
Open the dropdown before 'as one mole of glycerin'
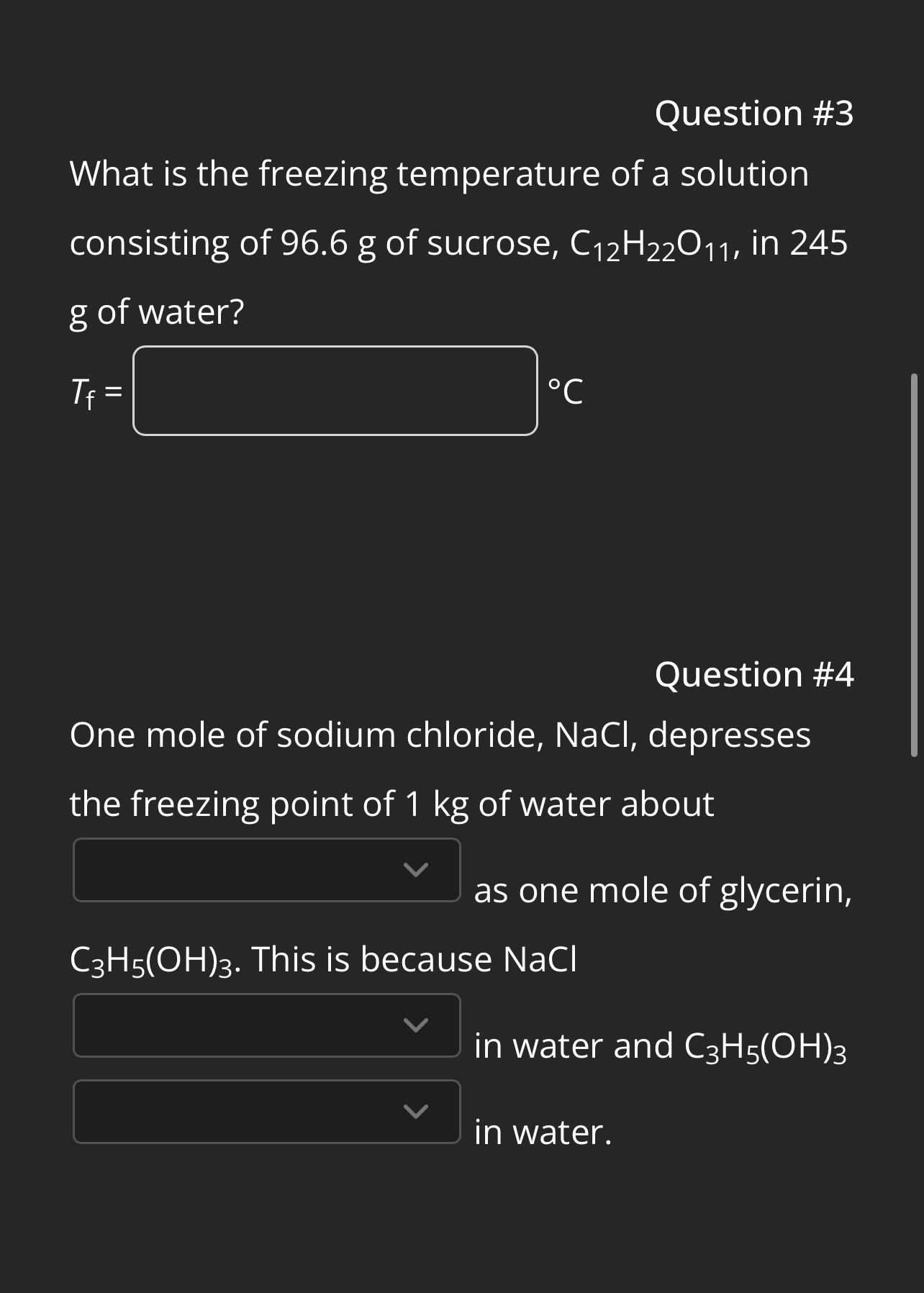(x=266, y=871)
